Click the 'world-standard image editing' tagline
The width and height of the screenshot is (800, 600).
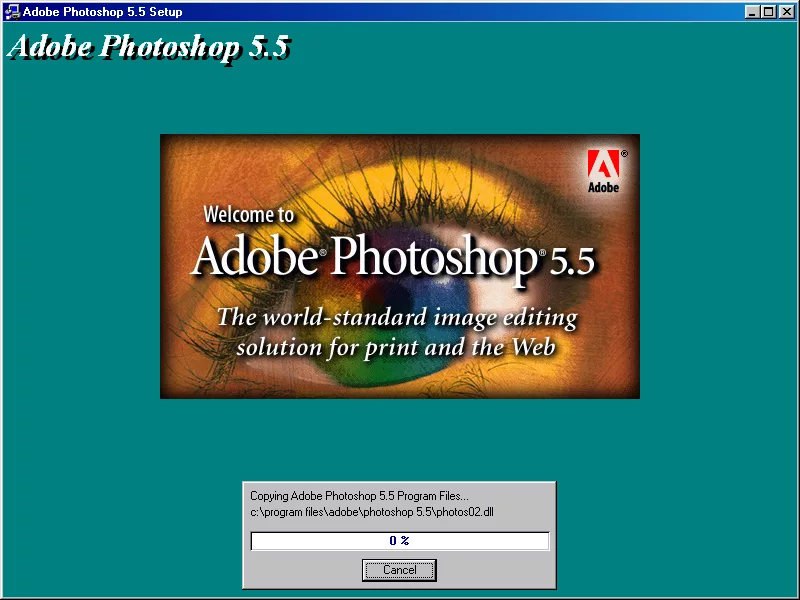pyautogui.click(x=398, y=332)
